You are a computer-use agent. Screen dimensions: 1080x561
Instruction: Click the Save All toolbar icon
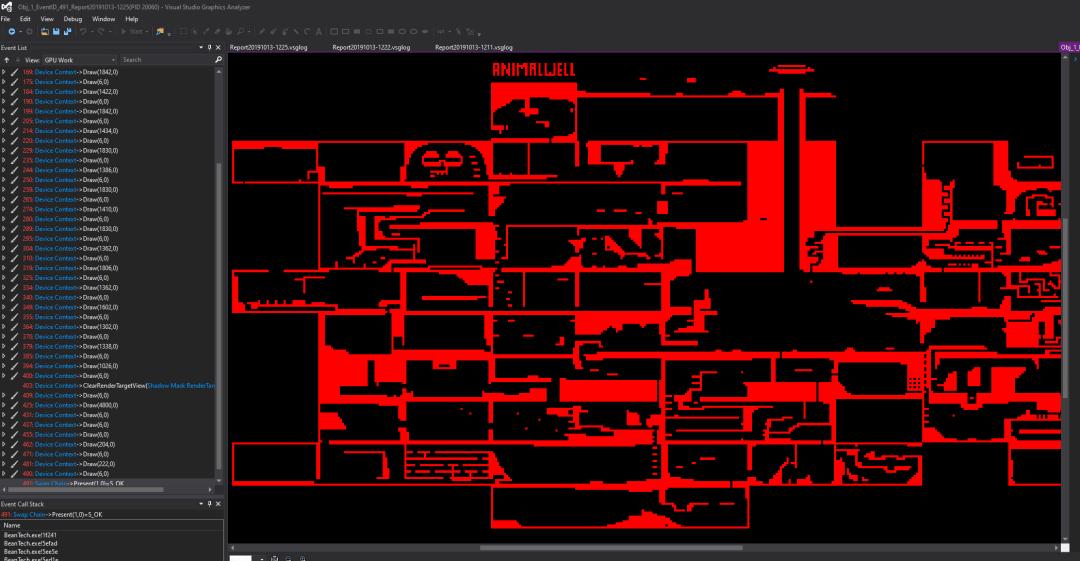67,32
